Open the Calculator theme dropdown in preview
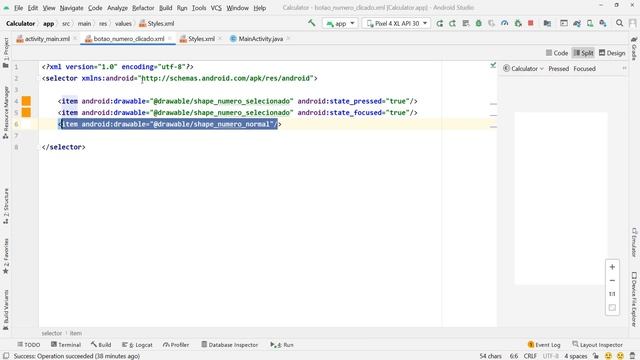 524,69
